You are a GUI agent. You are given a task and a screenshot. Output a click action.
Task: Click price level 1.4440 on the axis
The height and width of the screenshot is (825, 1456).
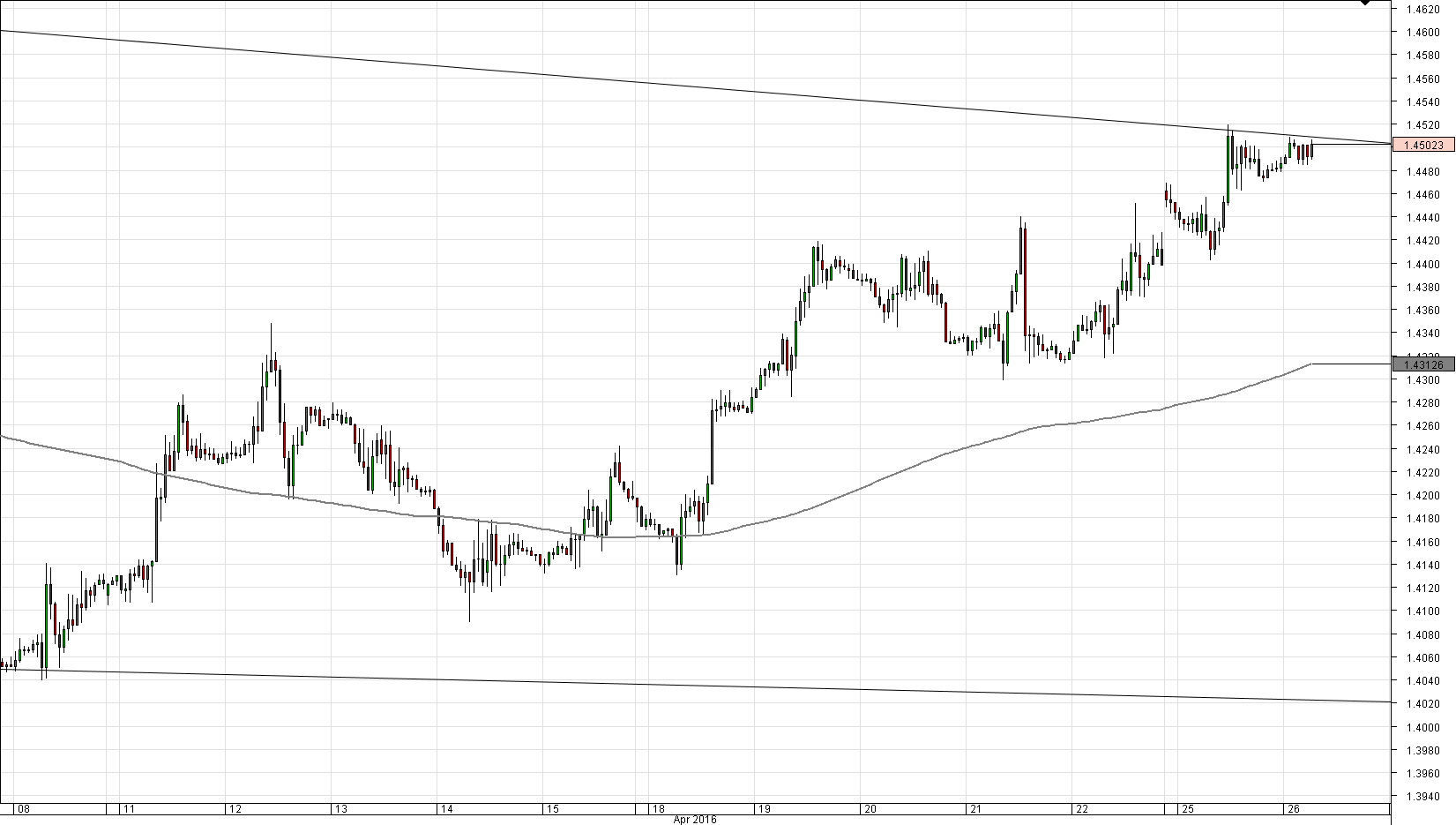(x=1425, y=218)
